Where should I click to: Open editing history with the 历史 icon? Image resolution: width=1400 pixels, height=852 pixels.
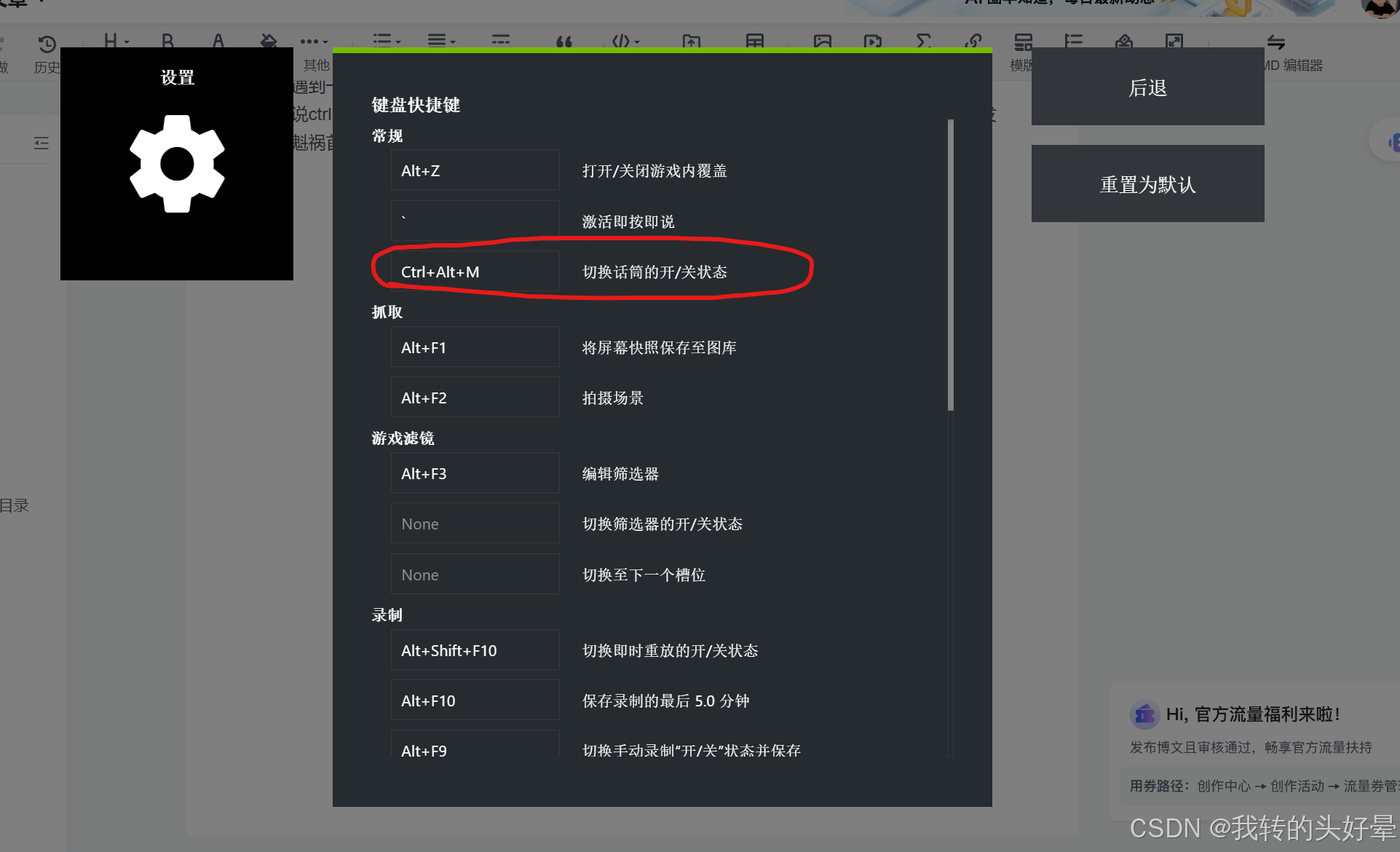tap(47, 45)
